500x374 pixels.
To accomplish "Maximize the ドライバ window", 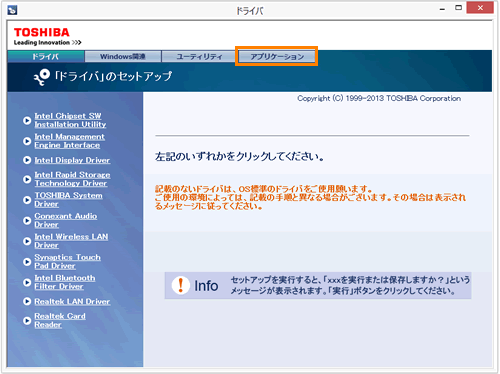I will [x=459, y=8].
